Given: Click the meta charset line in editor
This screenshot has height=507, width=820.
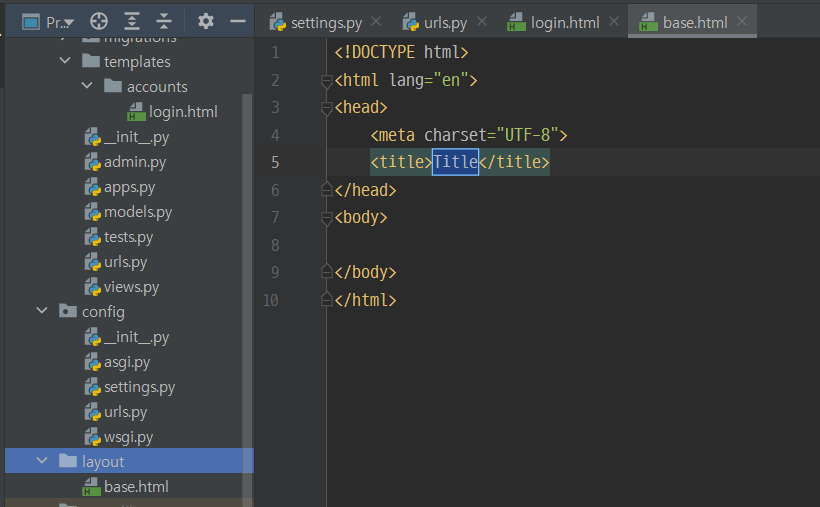Looking at the screenshot, I should pos(469,135).
